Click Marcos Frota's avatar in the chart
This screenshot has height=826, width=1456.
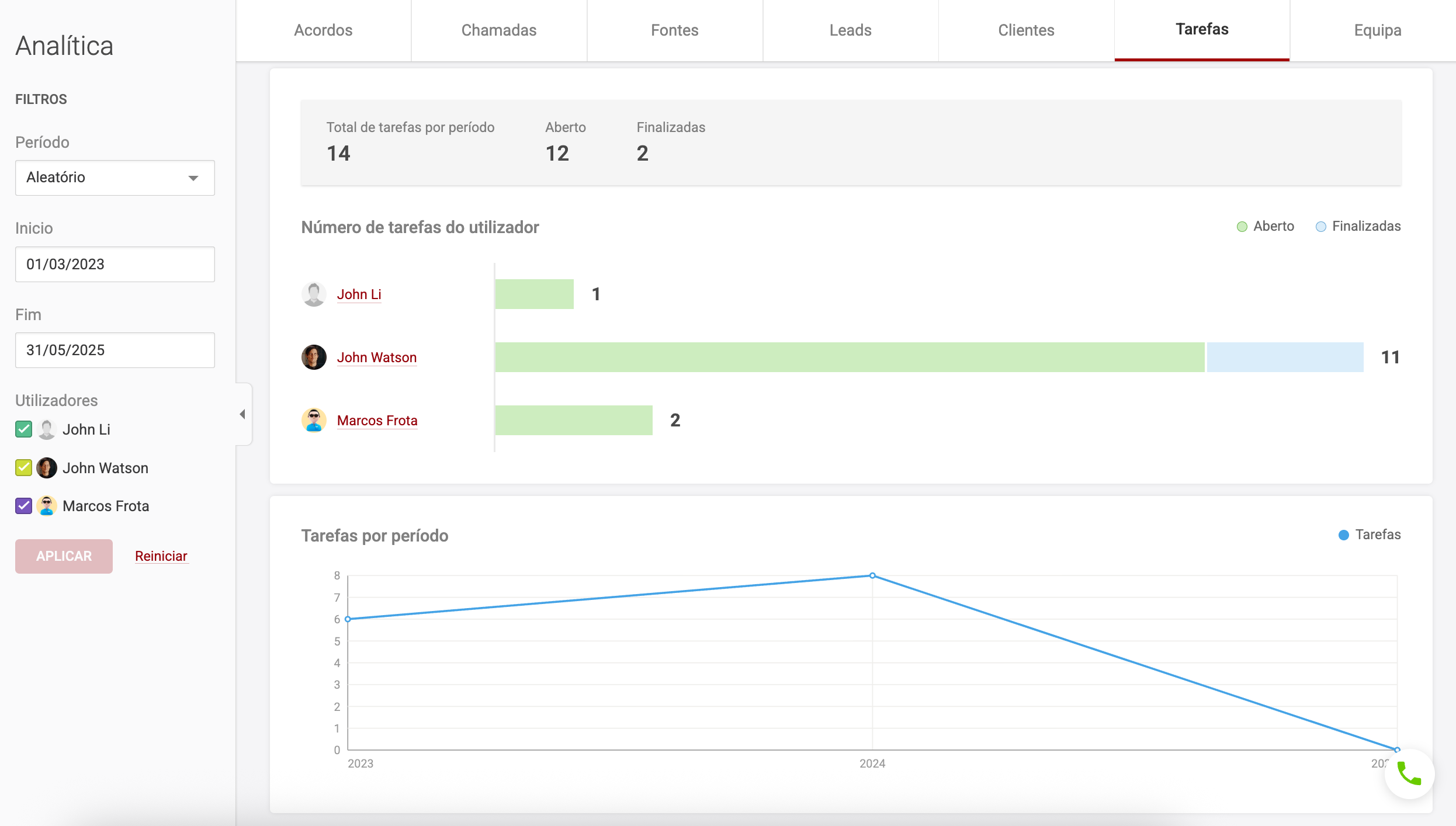(x=314, y=420)
